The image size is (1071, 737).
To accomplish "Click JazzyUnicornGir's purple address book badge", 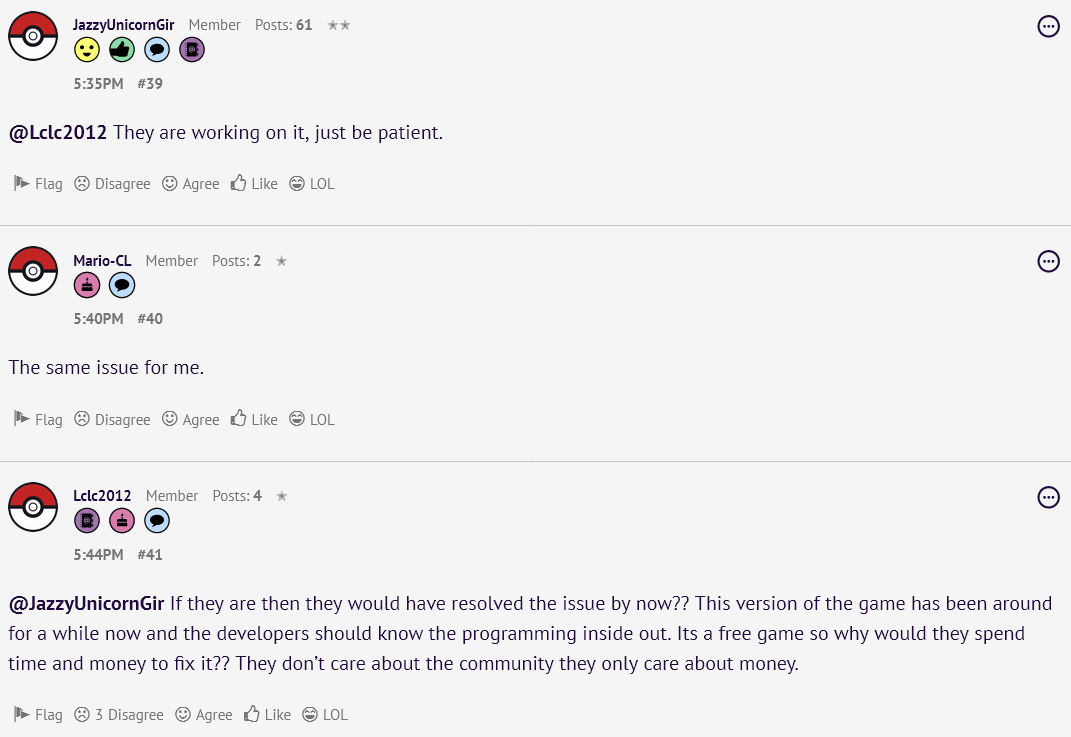I will point(192,50).
